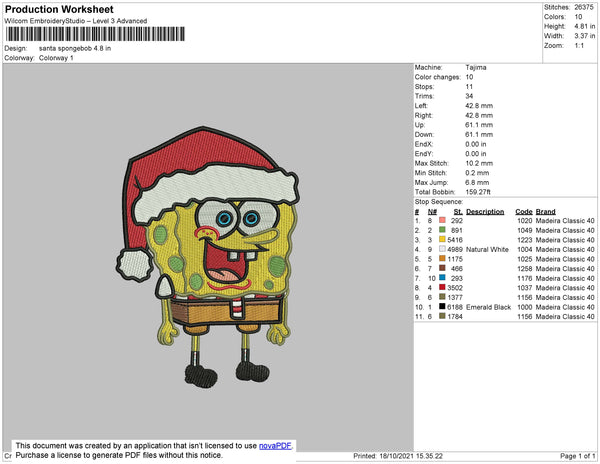Select the olive swatch in stop 11

click(x=442, y=316)
